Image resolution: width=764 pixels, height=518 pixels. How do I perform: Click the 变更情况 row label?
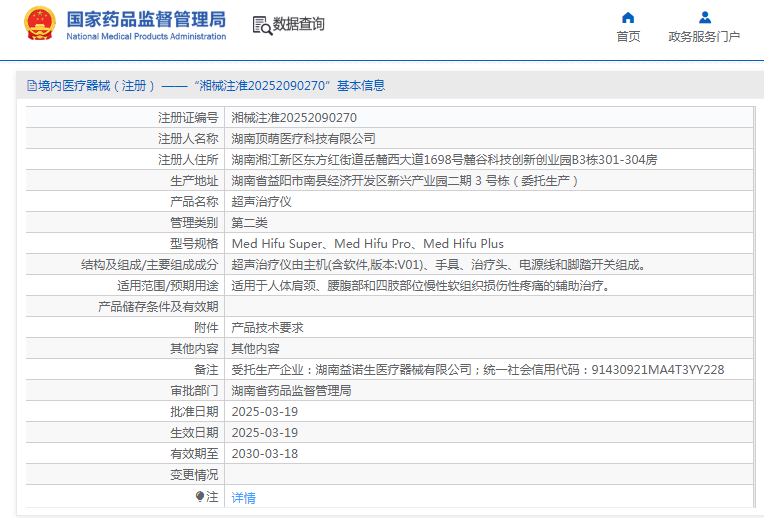pos(194,475)
